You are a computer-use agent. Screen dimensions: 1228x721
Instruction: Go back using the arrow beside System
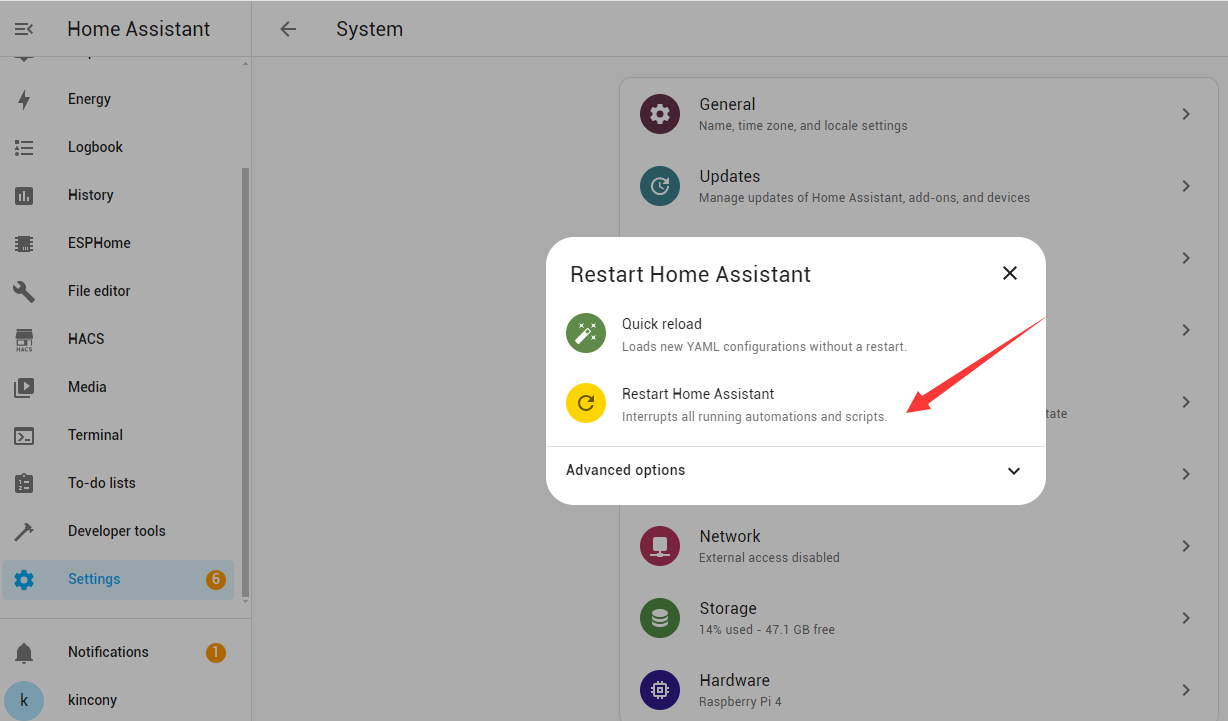click(x=288, y=29)
